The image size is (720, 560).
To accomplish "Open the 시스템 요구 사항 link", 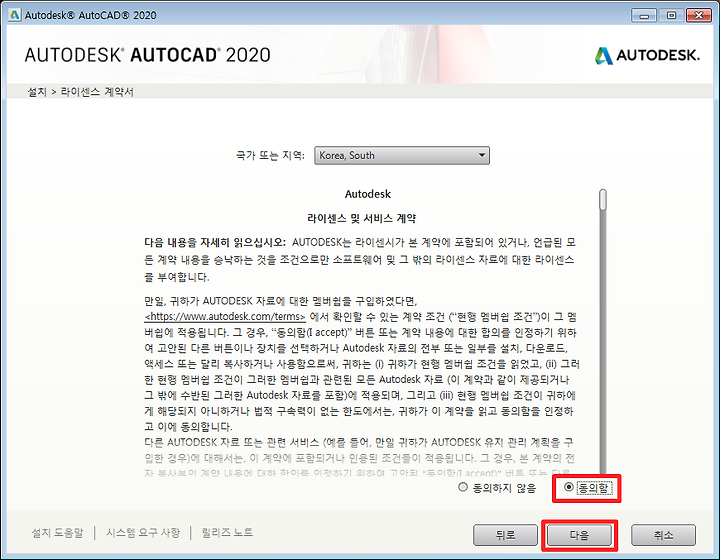I will [x=143, y=532].
